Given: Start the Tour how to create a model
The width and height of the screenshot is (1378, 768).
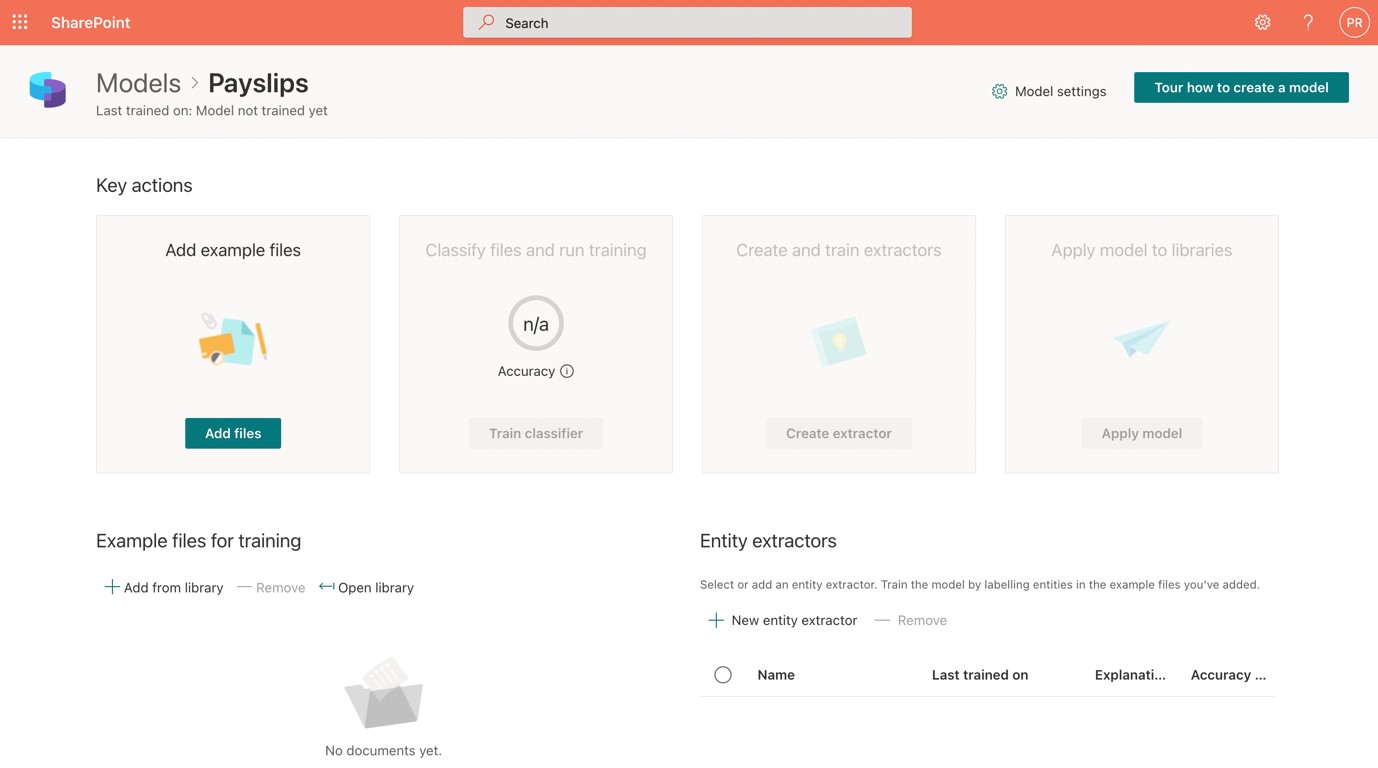Looking at the screenshot, I should coord(1240,87).
